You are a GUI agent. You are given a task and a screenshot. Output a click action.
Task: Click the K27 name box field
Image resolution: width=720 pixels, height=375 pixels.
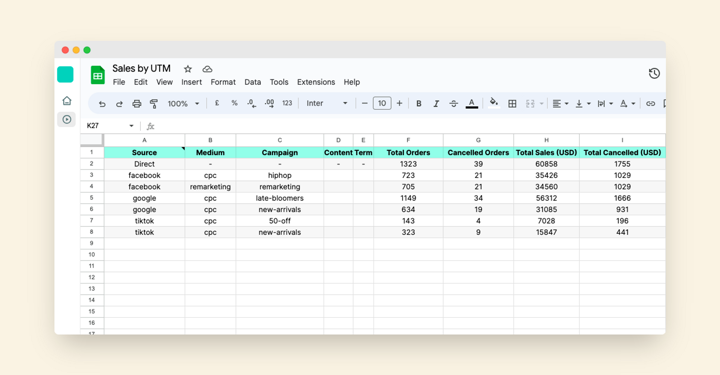coord(110,126)
